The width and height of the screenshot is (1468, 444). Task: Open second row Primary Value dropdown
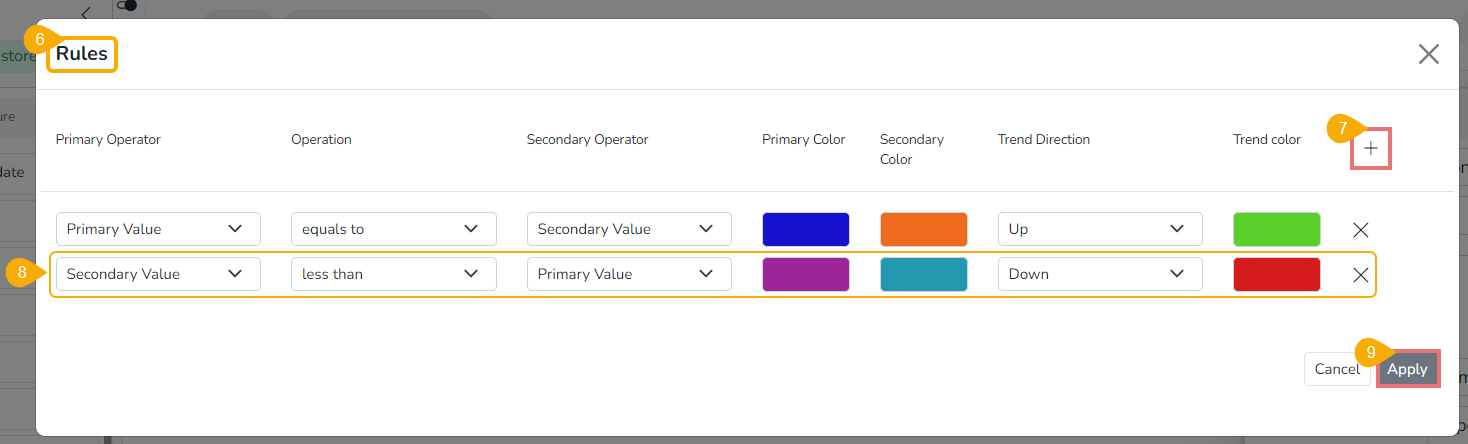tap(629, 274)
